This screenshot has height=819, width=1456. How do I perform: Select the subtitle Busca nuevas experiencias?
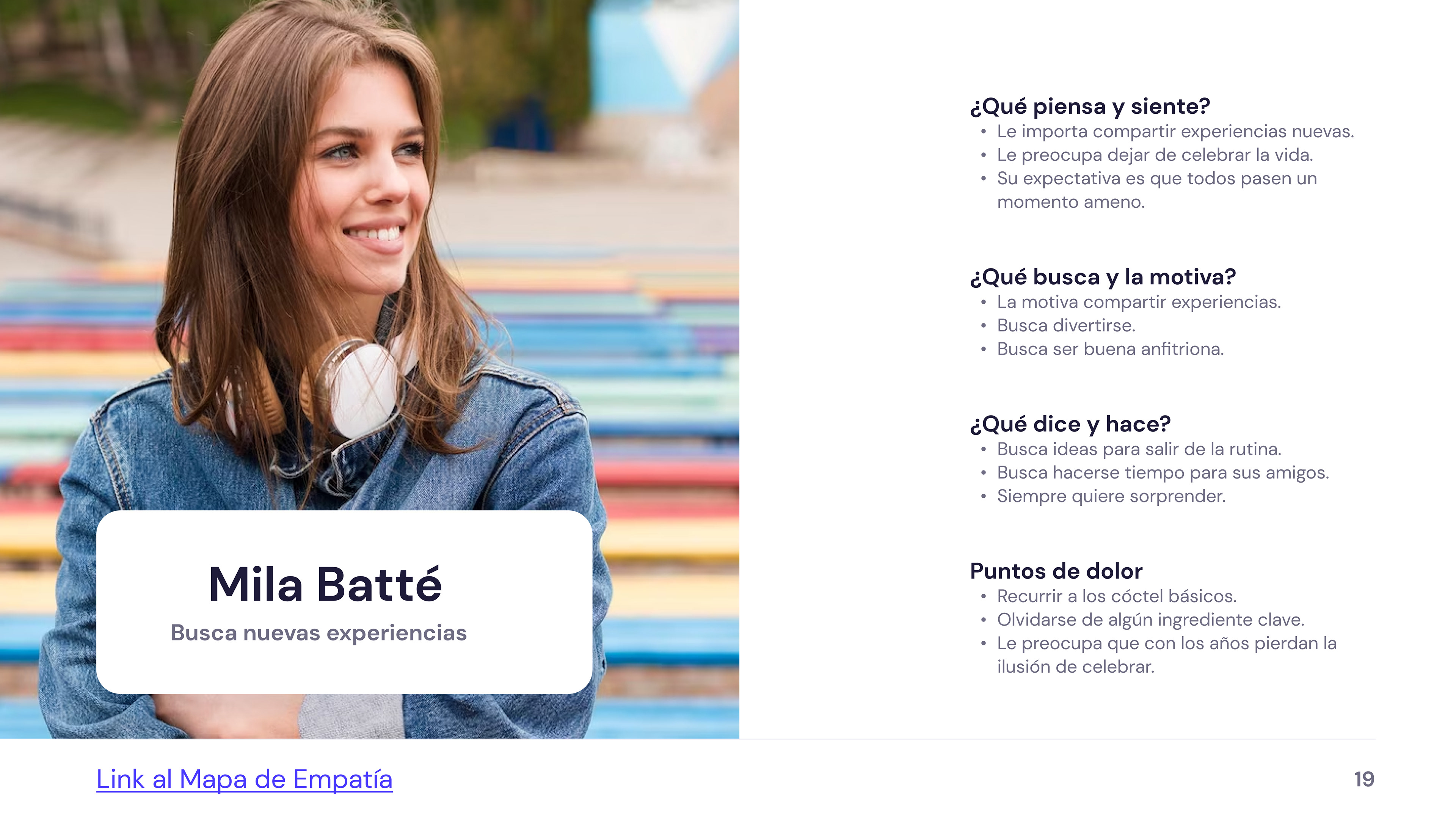coord(319,633)
